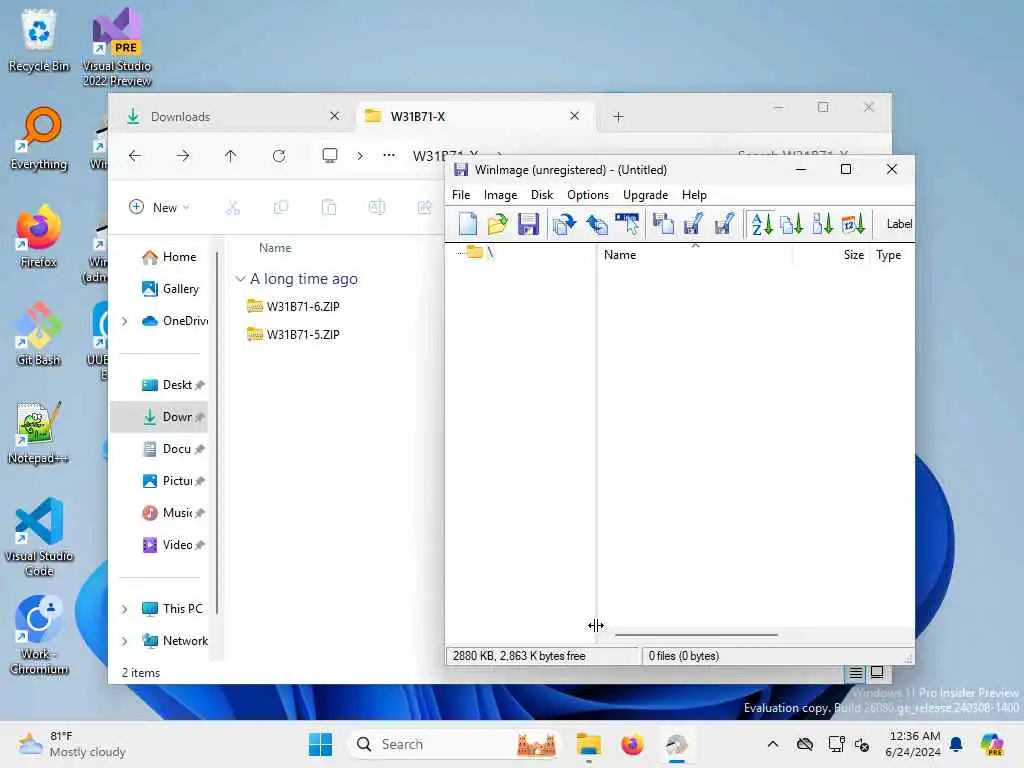1024x768 pixels.
Task: Click the taskbar Search box
Action: [455, 744]
